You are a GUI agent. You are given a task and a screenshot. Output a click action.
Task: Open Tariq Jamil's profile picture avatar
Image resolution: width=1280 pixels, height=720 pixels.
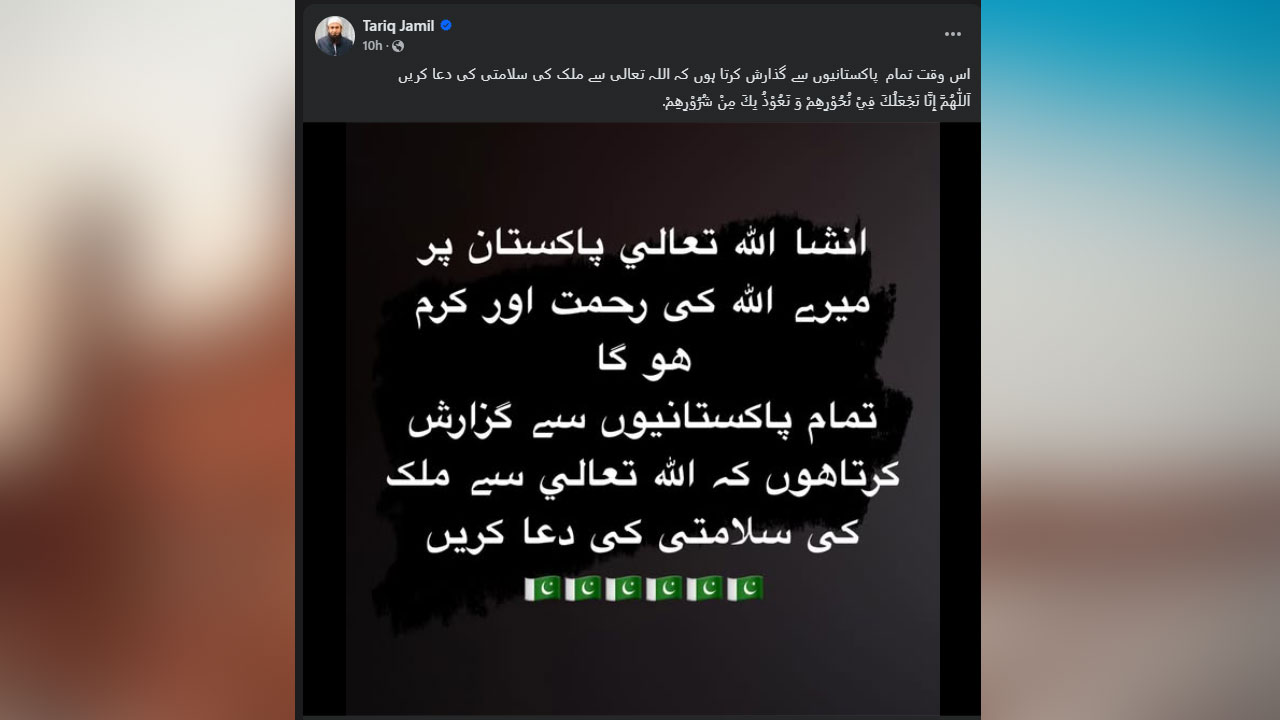pos(335,35)
